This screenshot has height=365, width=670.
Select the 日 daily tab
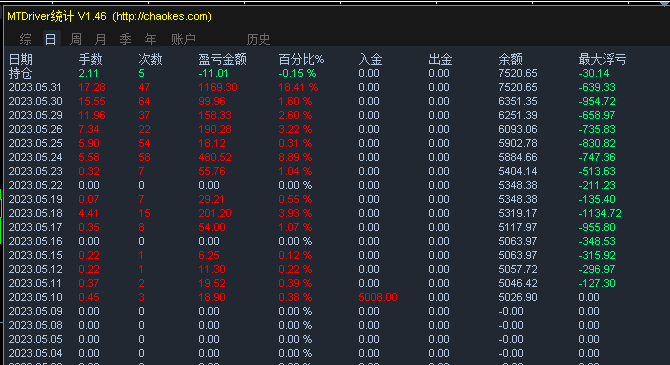[50, 39]
